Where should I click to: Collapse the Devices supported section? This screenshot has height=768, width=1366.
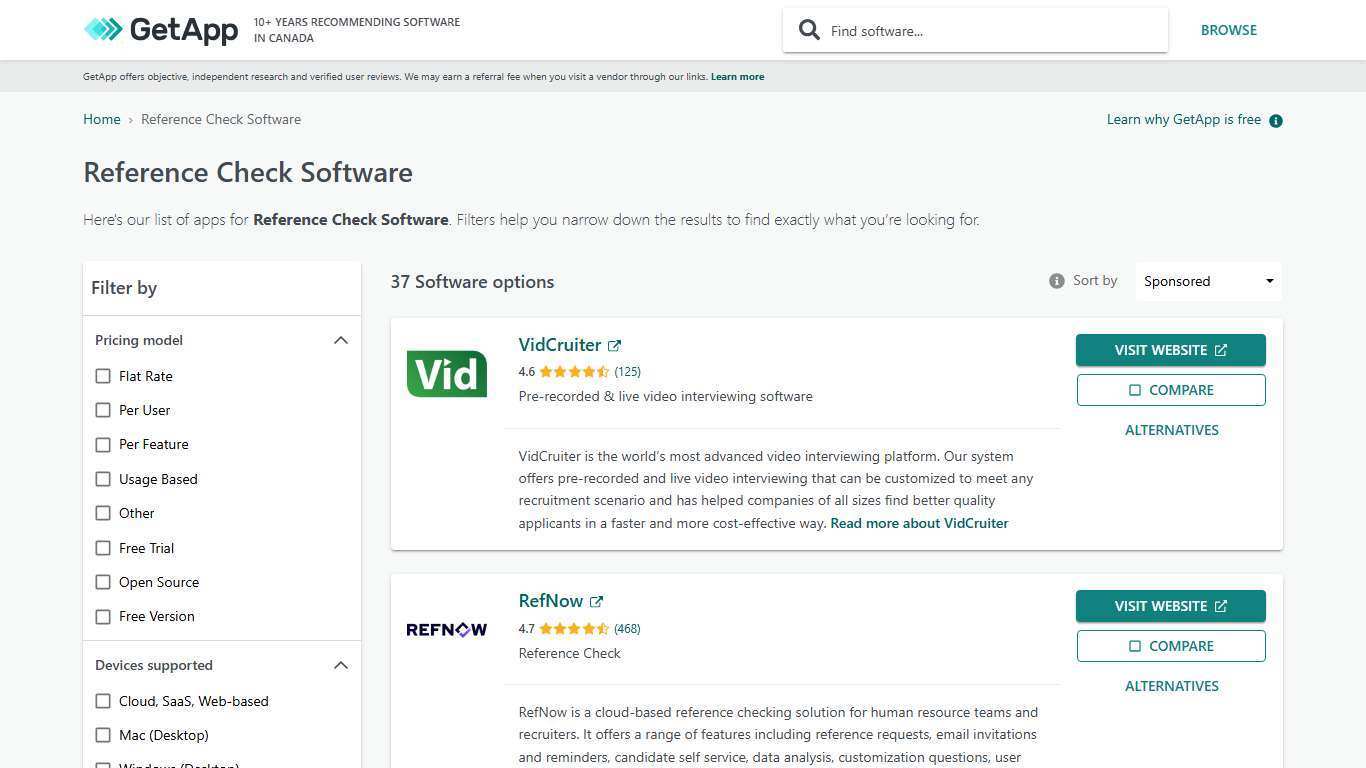[341, 665]
